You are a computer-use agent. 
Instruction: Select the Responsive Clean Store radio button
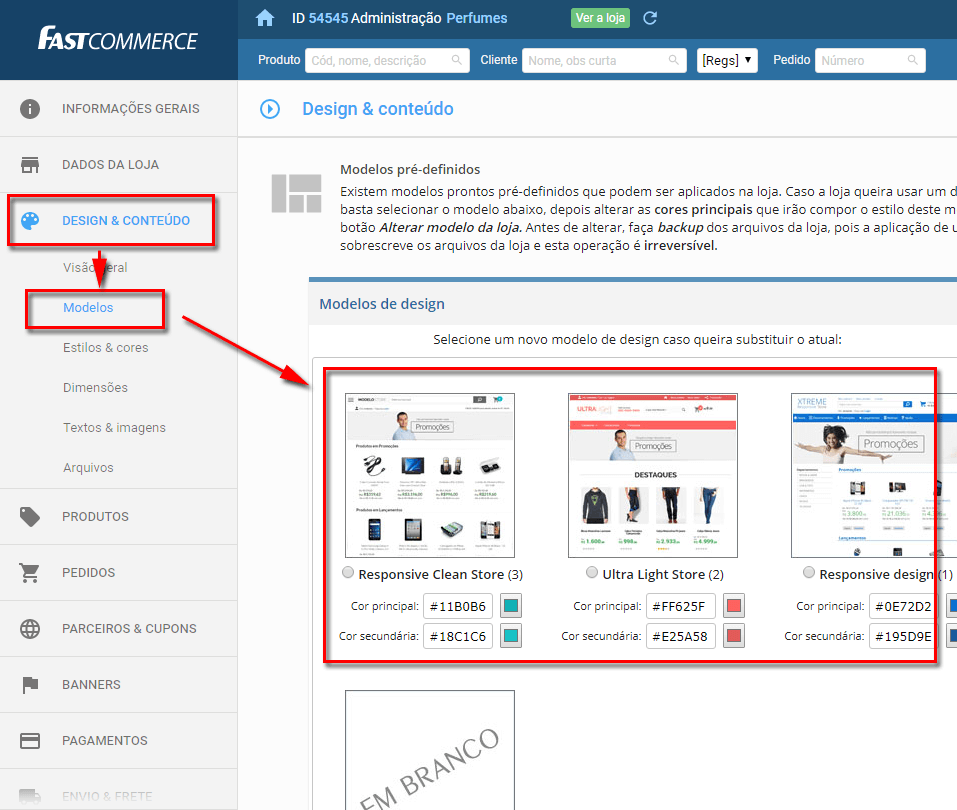pyautogui.click(x=348, y=571)
